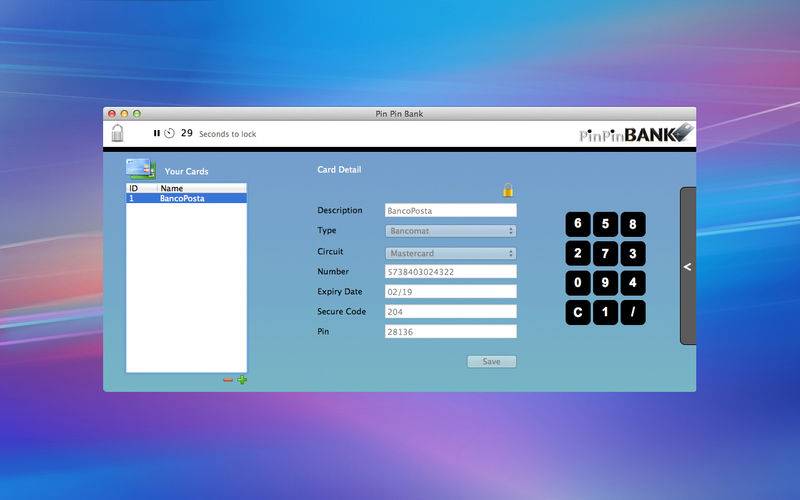Screen dimensions: 800x500
Task: Clear entry with keypad C key
Action: pos(578,312)
